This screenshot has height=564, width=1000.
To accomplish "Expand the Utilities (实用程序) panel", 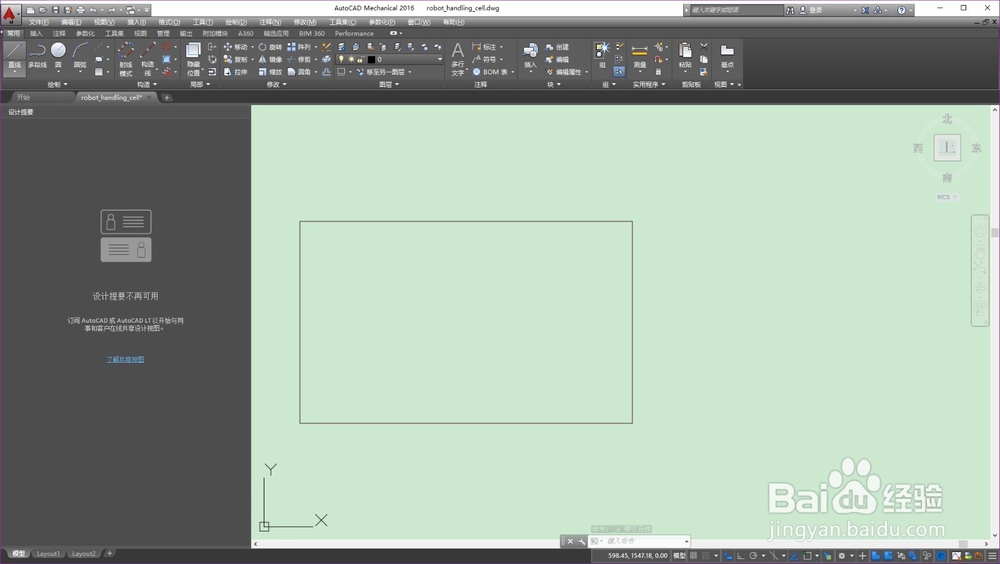I will [649, 84].
